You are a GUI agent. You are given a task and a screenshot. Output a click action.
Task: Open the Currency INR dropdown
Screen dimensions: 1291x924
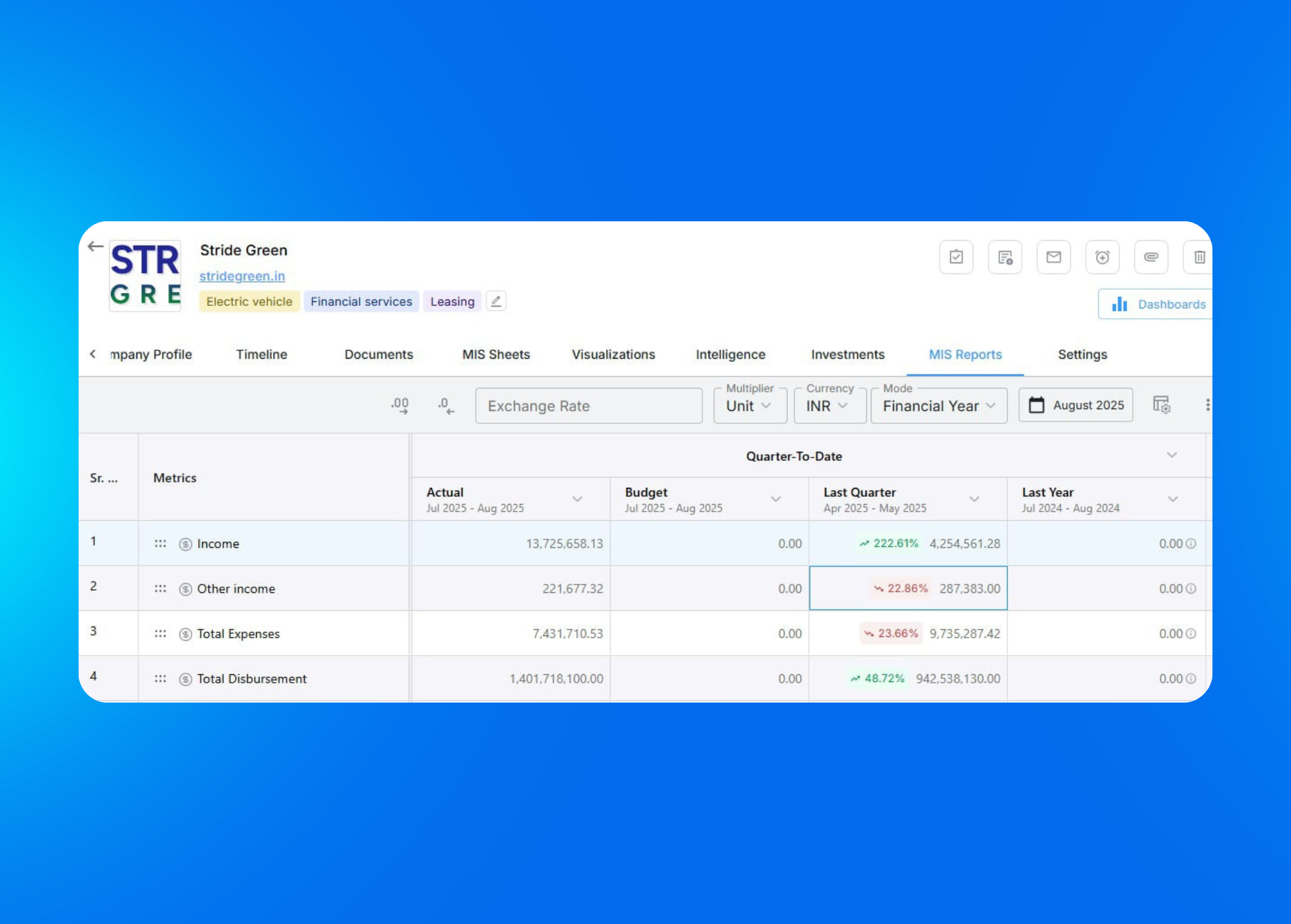click(829, 406)
